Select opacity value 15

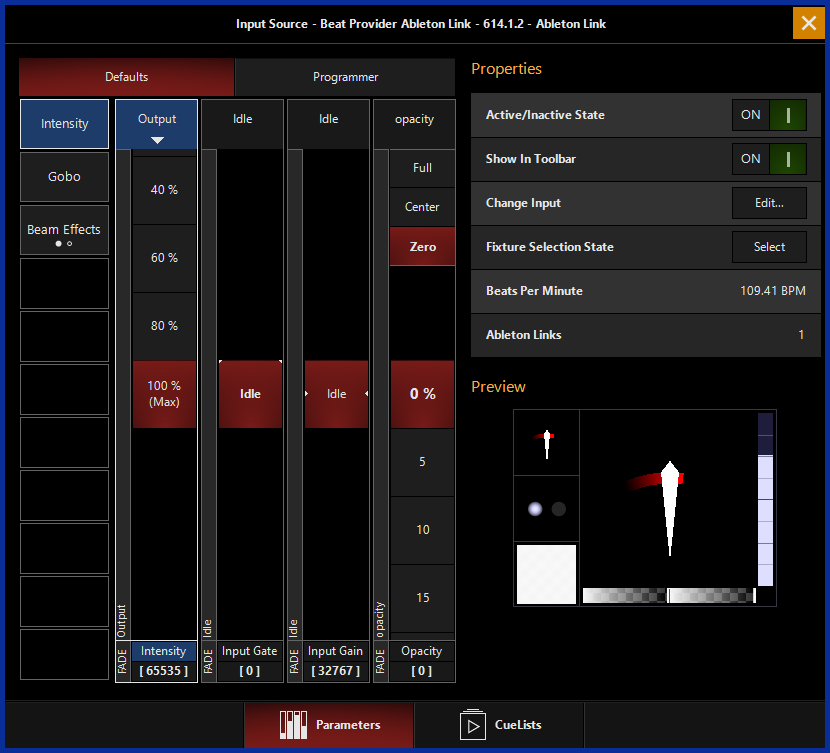pos(422,598)
